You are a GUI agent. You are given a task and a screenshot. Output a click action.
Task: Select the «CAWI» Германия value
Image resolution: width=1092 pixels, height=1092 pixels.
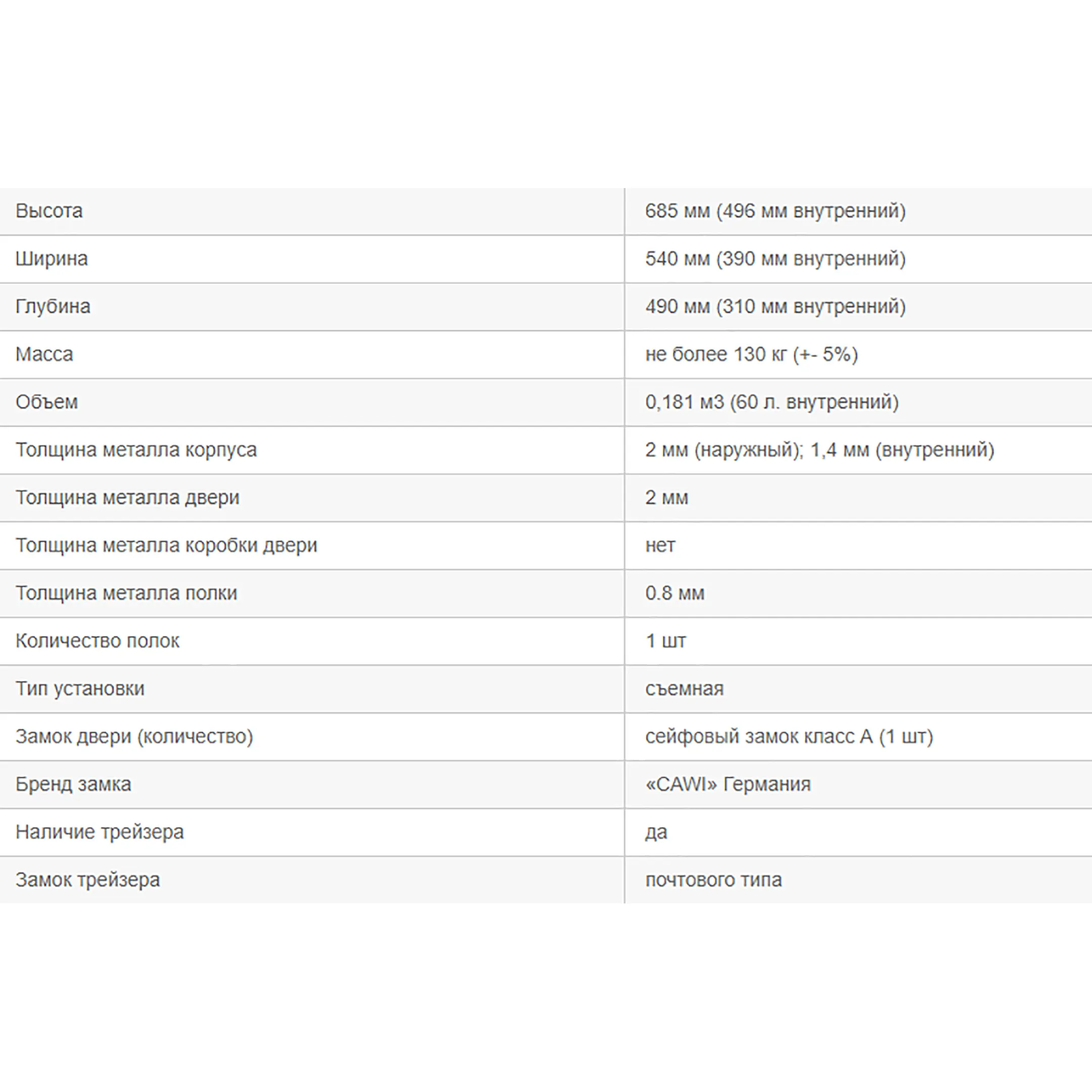tap(727, 784)
